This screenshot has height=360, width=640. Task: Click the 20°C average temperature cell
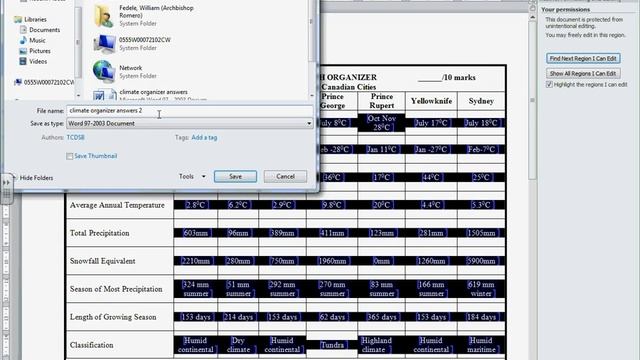pyautogui.click(x=381, y=205)
